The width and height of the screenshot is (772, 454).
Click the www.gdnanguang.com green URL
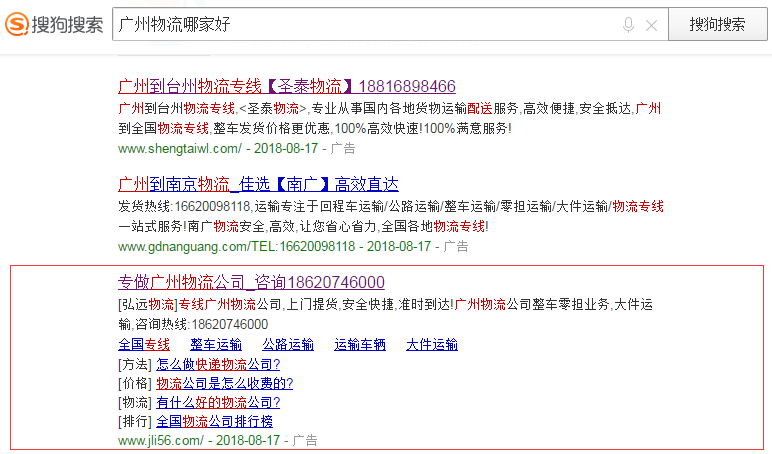coord(236,246)
